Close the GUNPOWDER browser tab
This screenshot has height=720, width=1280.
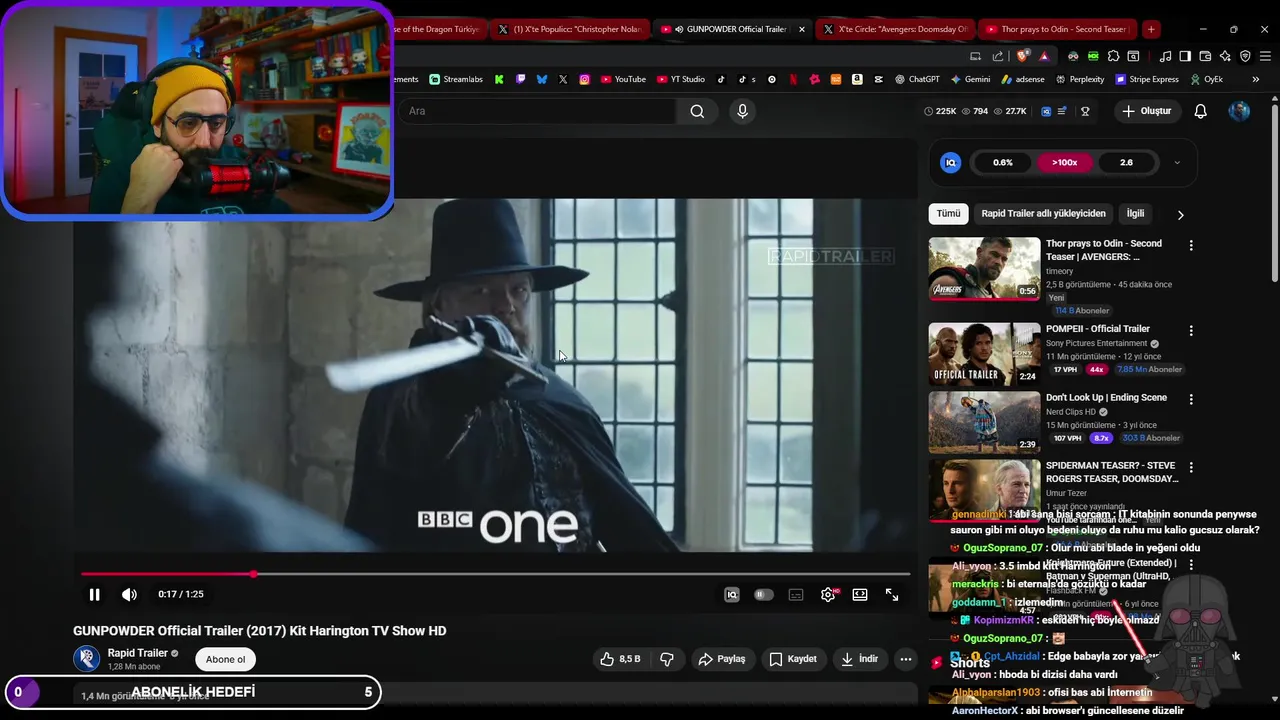pos(802,29)
